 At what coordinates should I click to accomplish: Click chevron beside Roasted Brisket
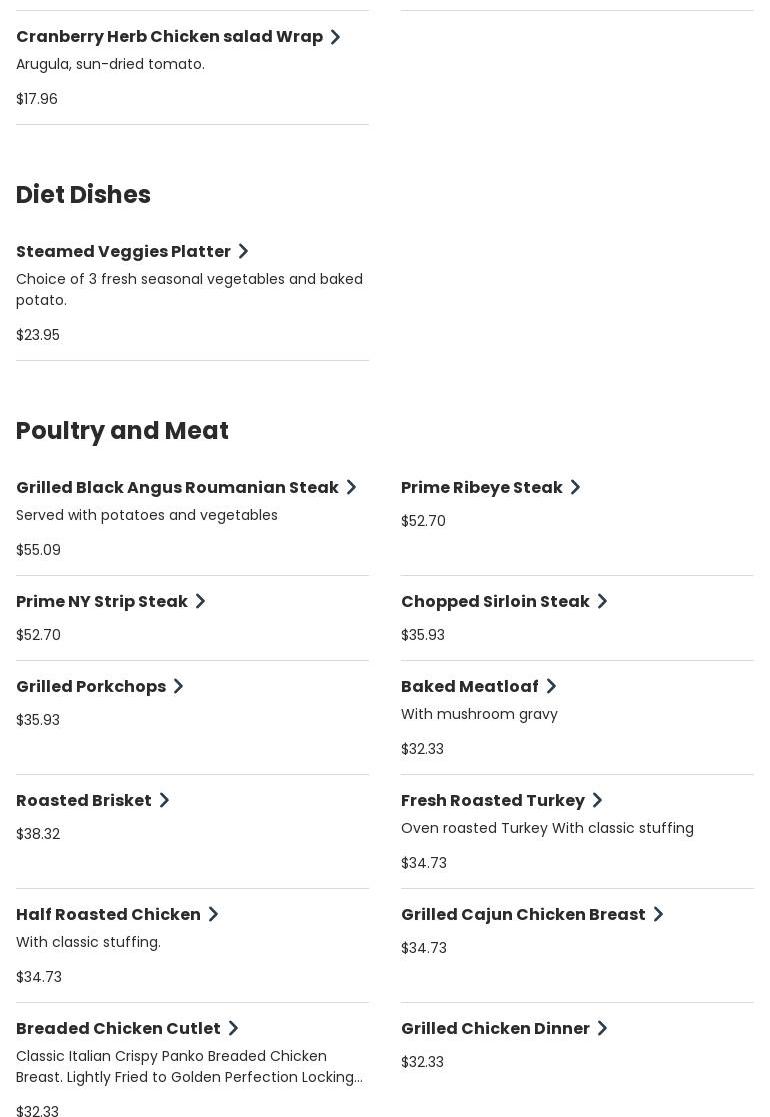(165, 801)
